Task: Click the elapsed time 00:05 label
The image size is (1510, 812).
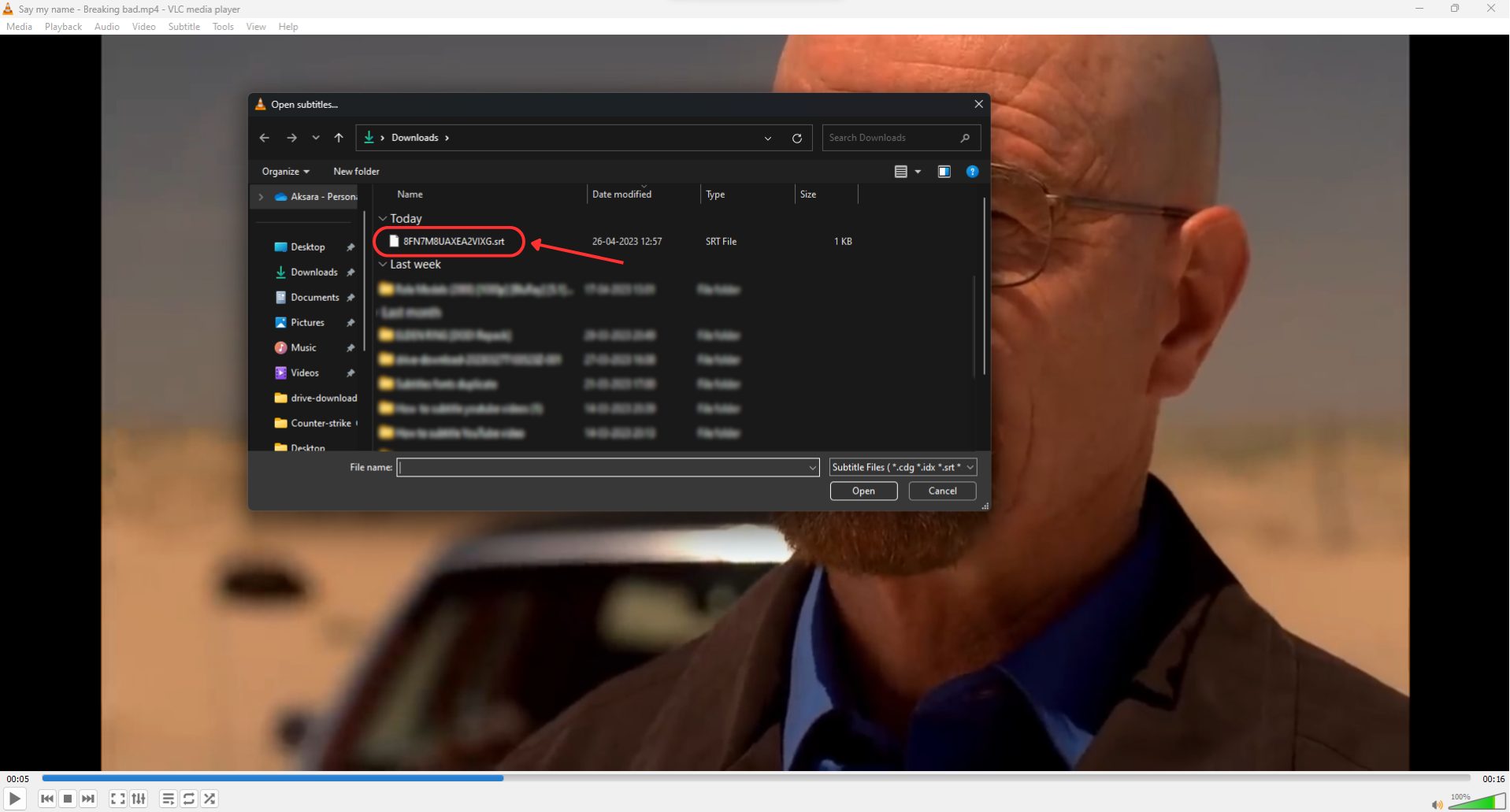Action: [18, 779]
